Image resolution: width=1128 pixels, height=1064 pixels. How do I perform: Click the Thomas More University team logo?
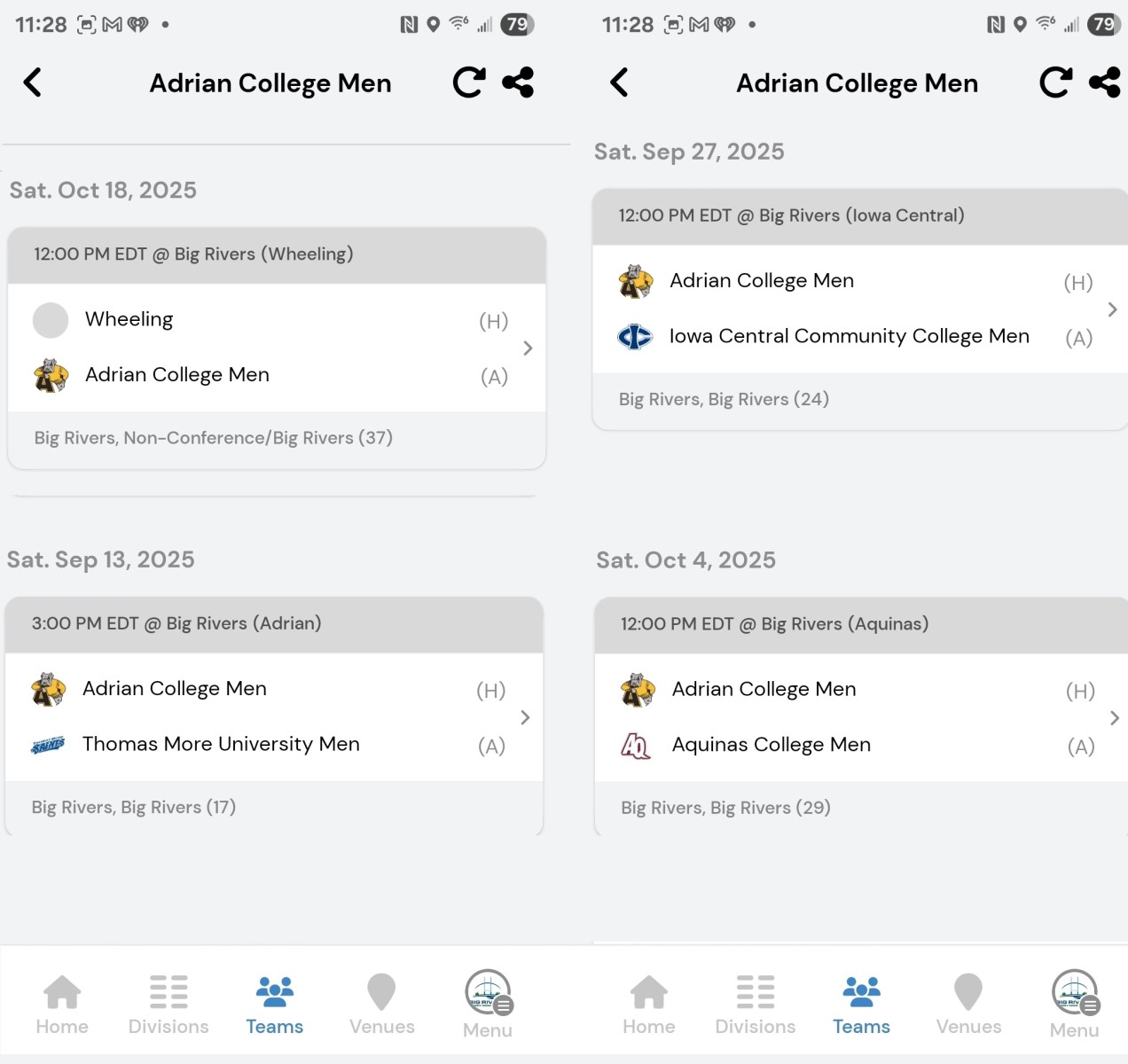coord(48,745)
